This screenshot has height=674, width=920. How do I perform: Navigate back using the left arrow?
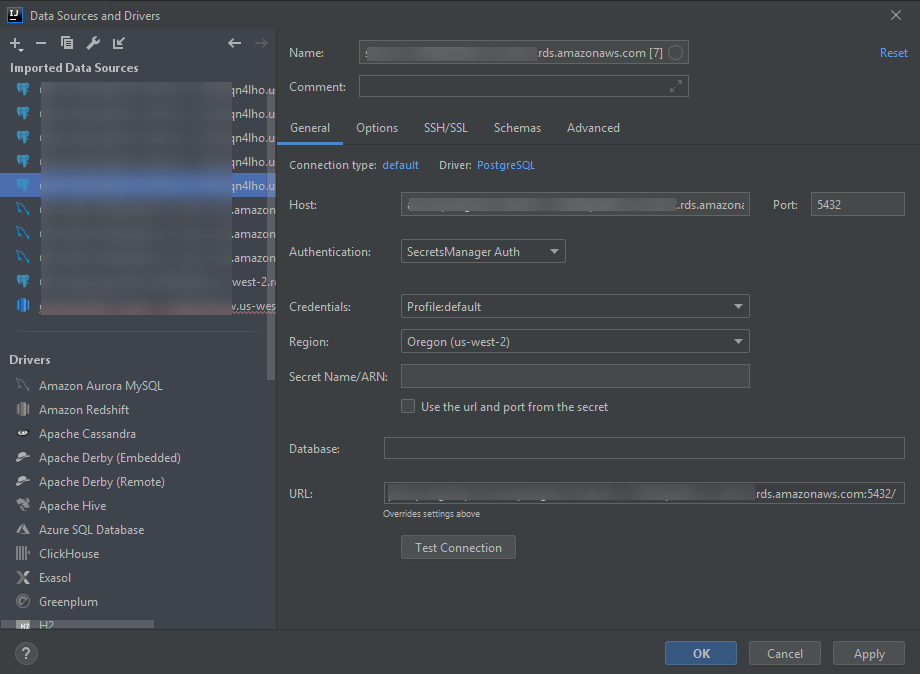235,44
